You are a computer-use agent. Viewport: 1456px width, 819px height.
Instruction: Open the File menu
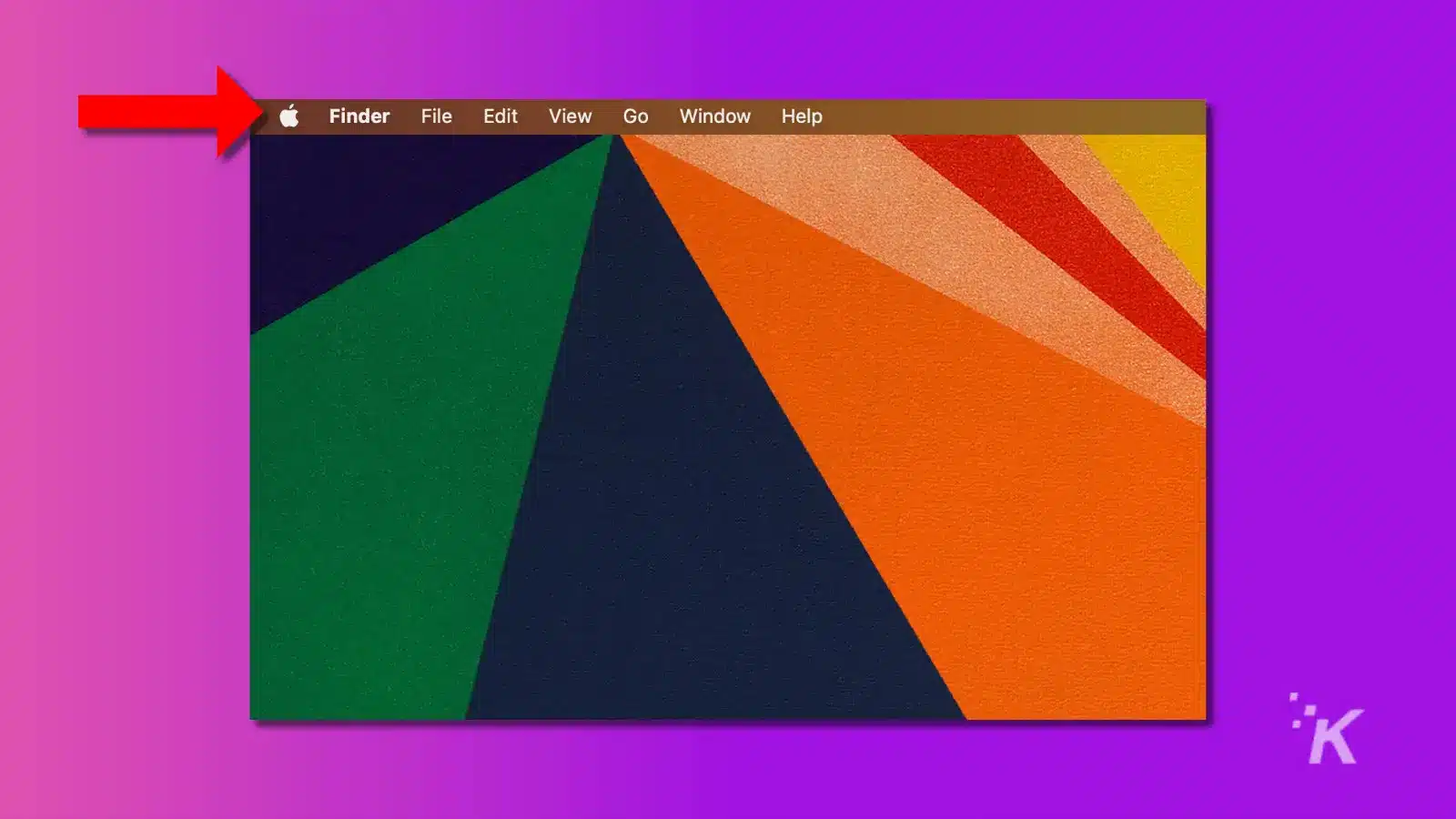pos(437,116)
